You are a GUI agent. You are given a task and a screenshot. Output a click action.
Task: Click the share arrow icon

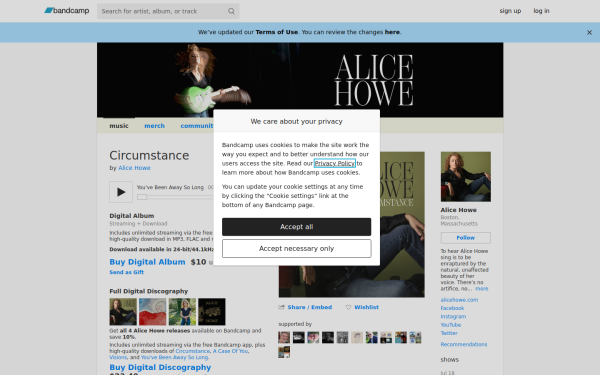(x=282, y=307)
